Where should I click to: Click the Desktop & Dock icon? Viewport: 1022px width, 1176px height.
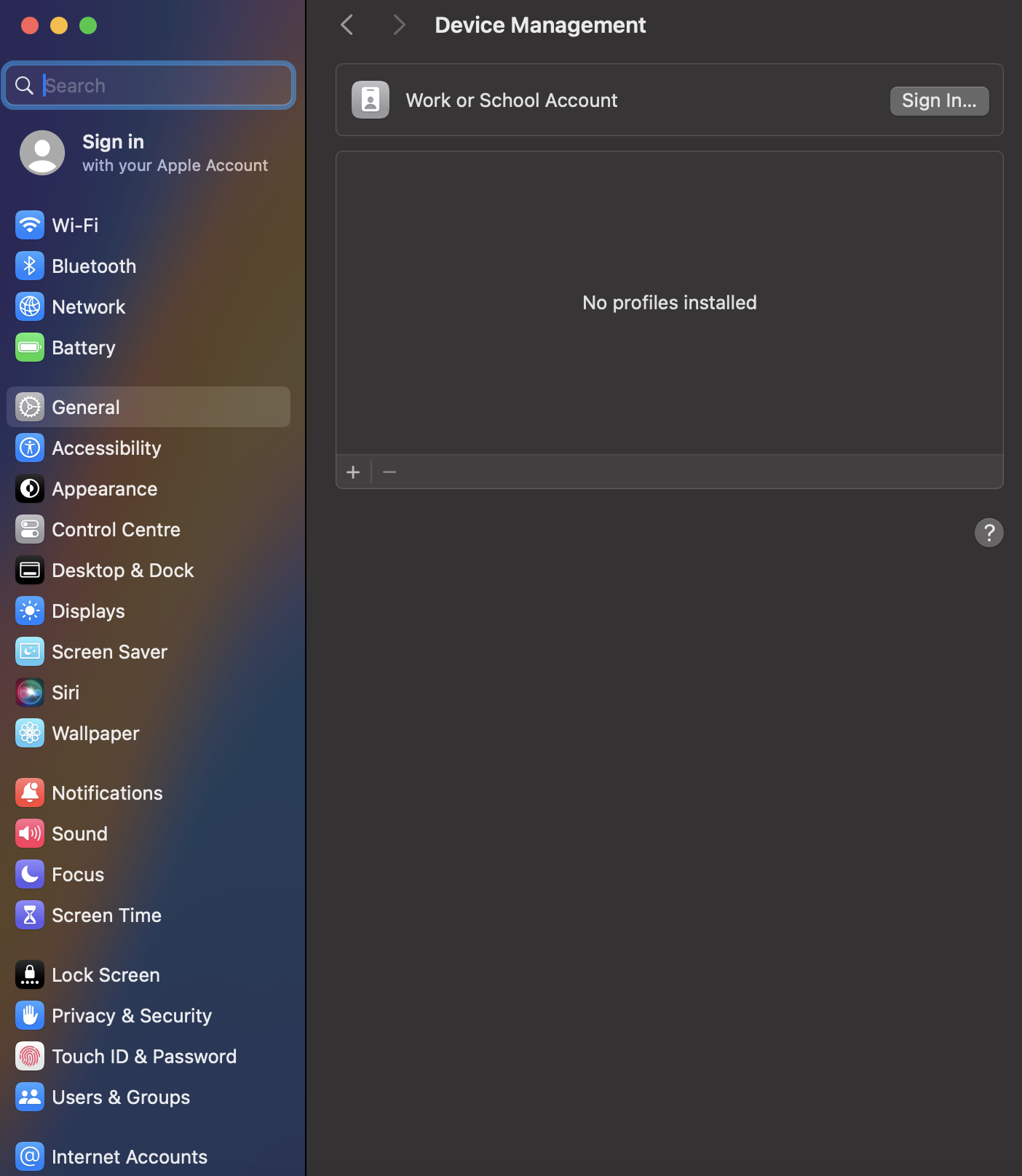coord(30,571)
